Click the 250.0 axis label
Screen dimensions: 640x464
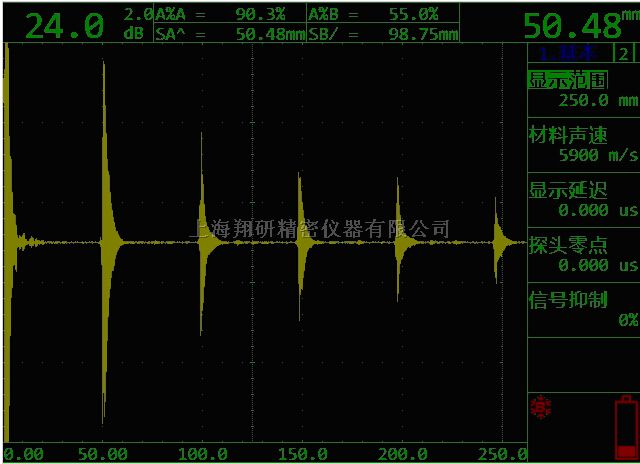click(502, 454)
